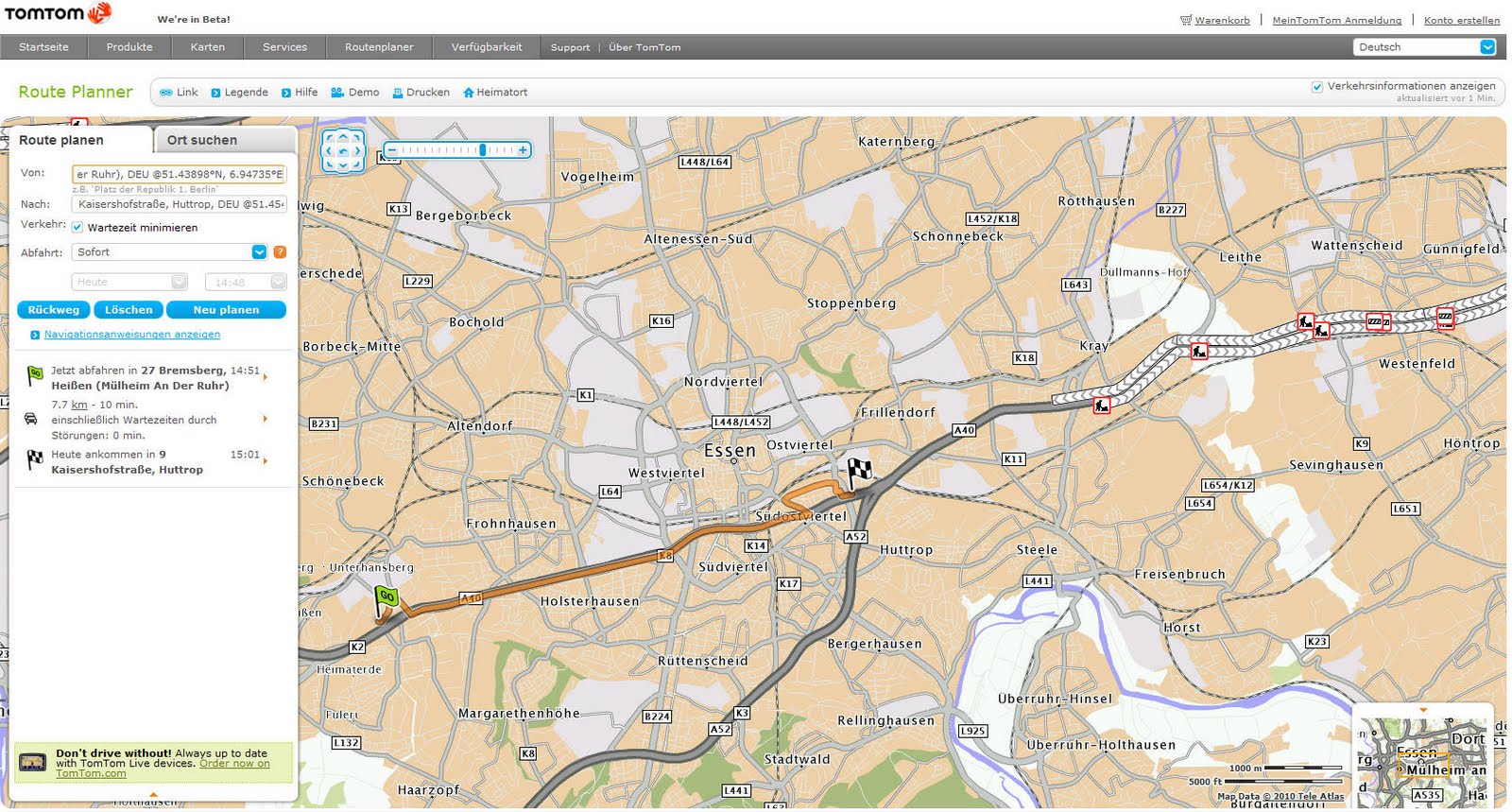Click the roadworks sign south of the Kray label
The width and height of the screenshot is (1512, 812).
pyautogui.click(x=1102, y=406)
